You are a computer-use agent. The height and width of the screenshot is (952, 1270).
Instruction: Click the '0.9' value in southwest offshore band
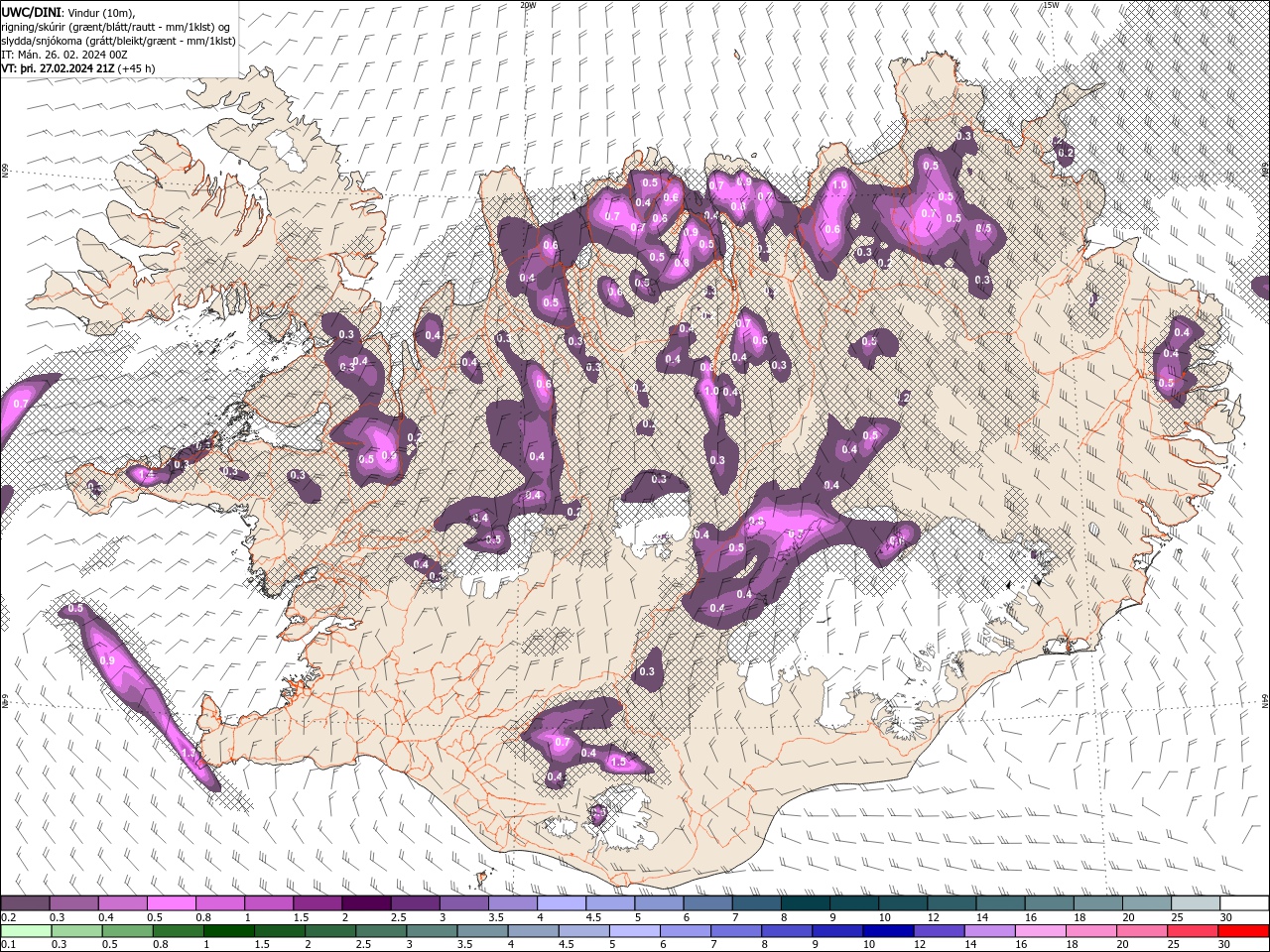click(x=108, y=660)
